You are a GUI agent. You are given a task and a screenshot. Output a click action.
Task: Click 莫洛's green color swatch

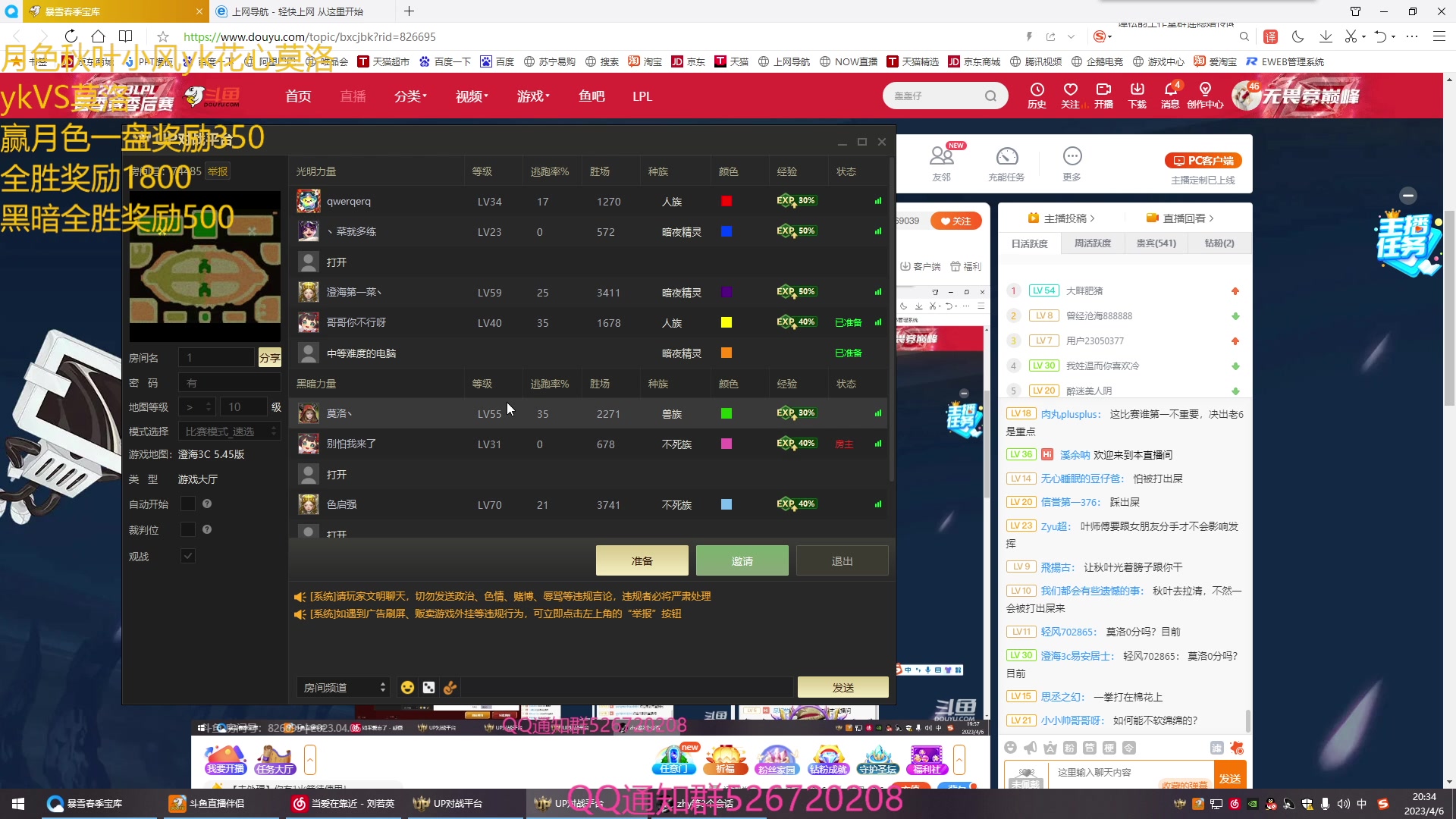coord(726,413)
